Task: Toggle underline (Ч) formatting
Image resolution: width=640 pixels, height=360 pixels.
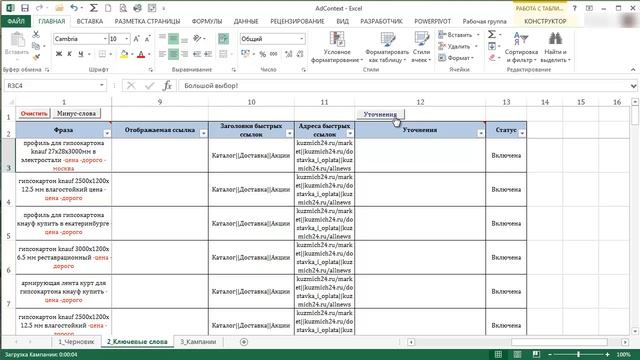Action: pos(80,54)
